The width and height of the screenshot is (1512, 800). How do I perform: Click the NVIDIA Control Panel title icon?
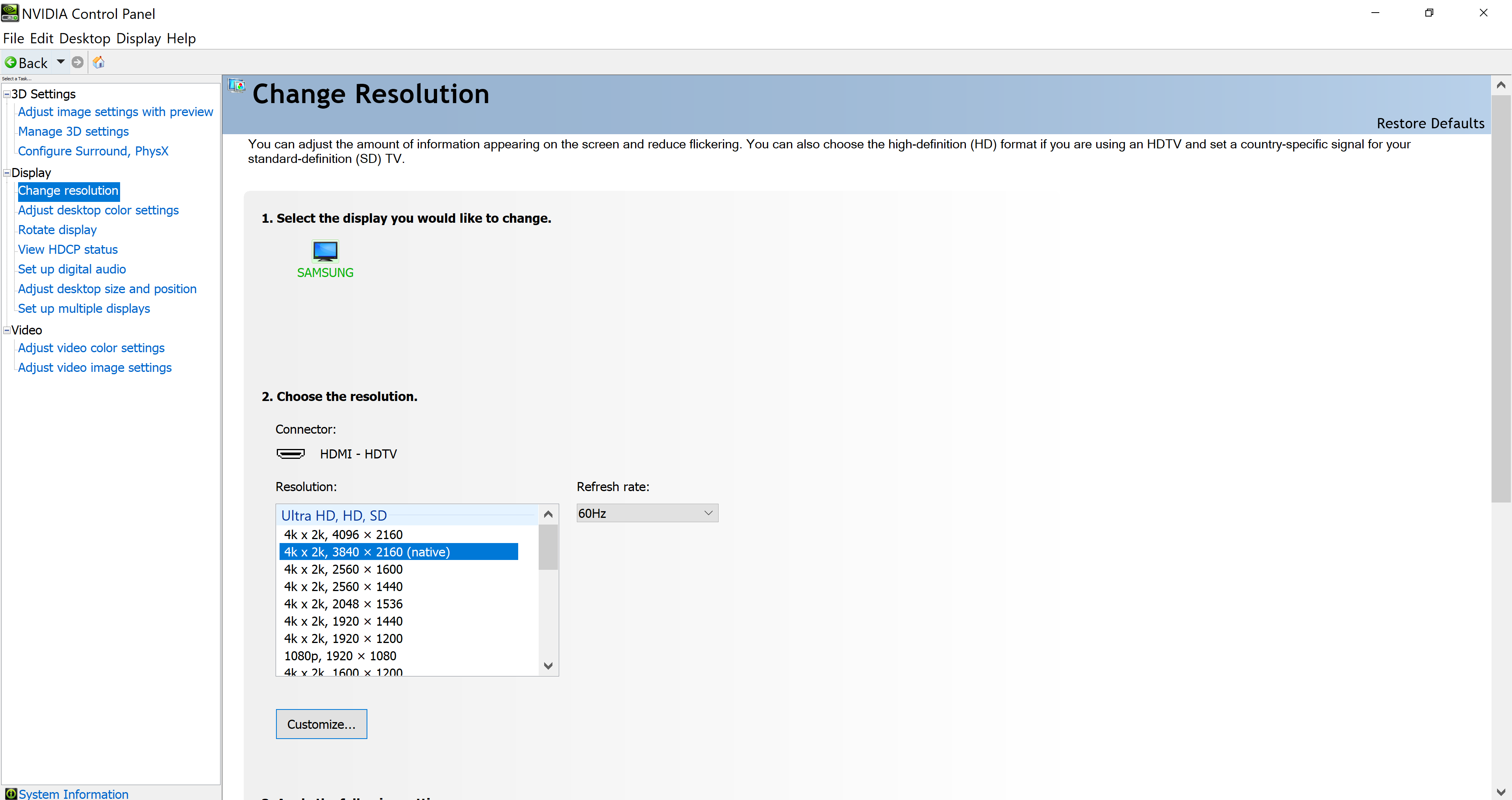[x=10, y=13]
